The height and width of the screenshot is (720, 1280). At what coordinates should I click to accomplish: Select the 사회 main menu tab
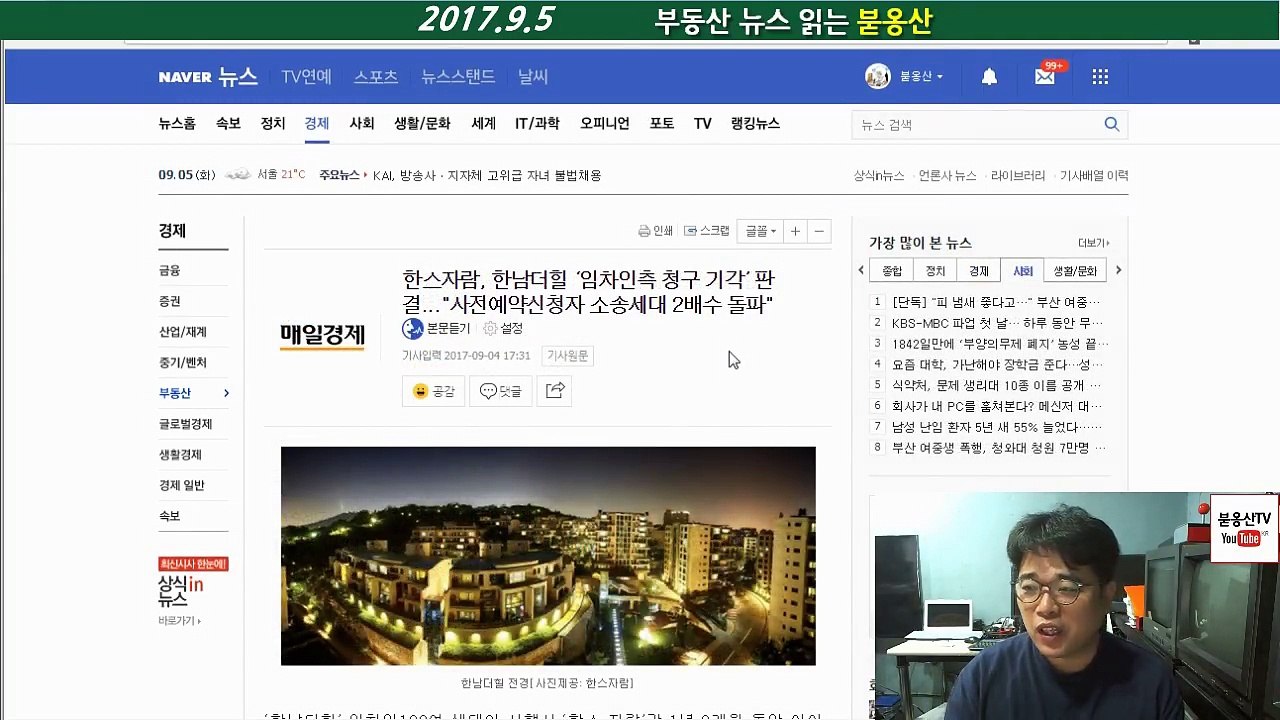(x=361, y=123)
